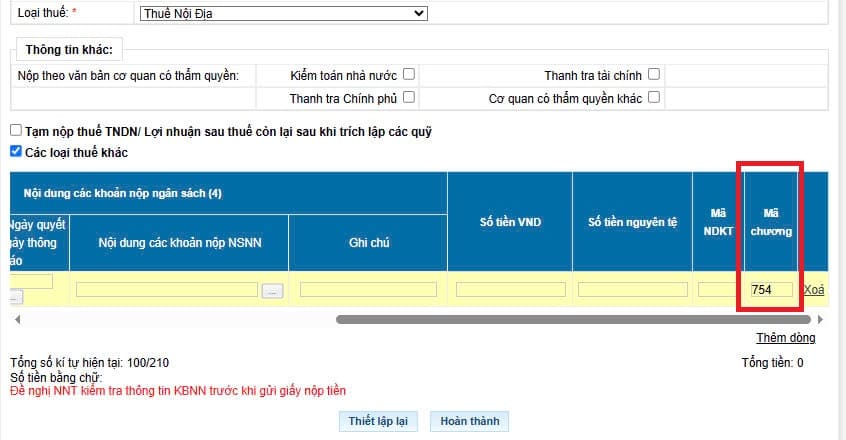Screen dimensions: 846x440
Task: Click the left arrow of horizontal scrollbar
Action: point(16,319)
